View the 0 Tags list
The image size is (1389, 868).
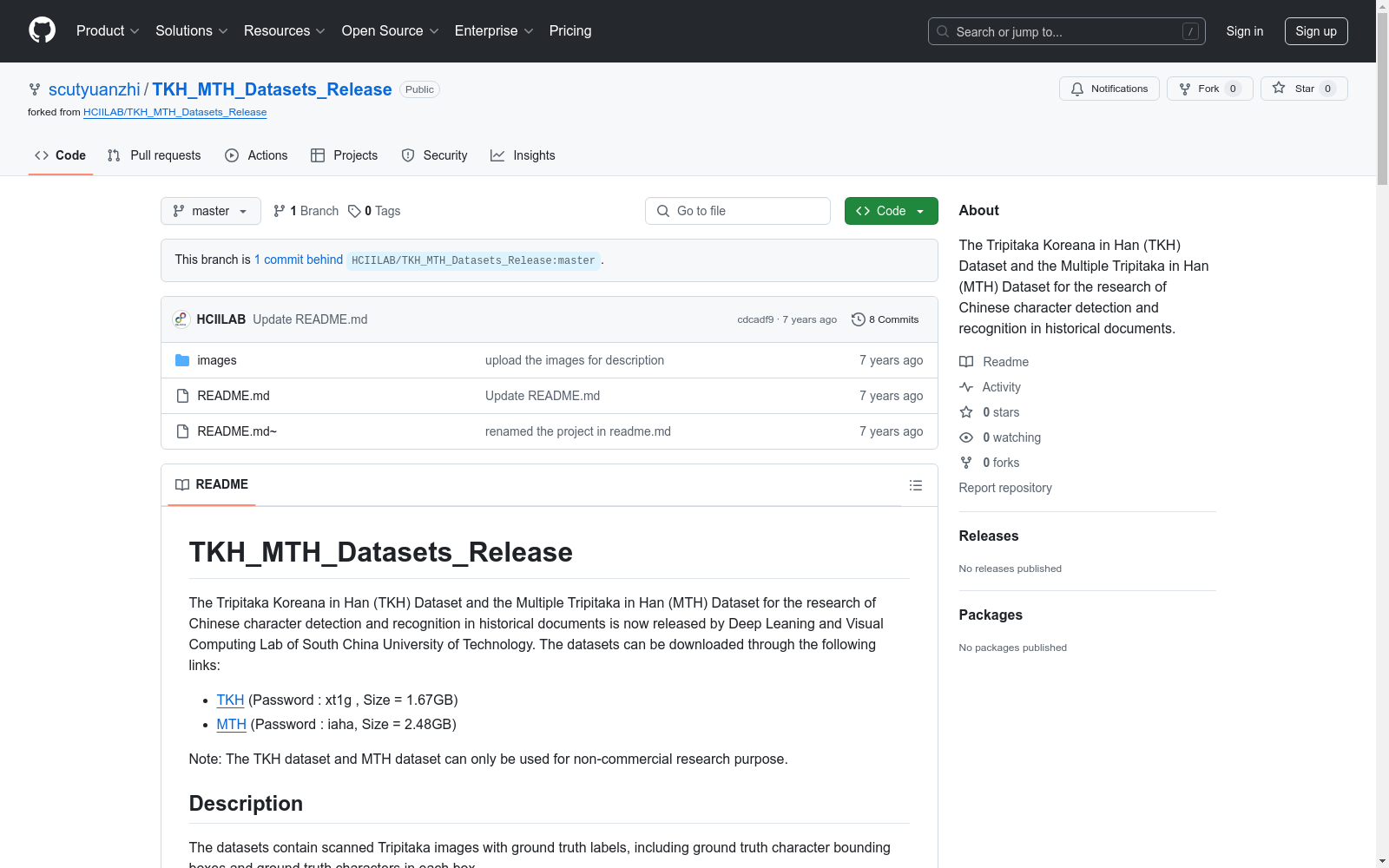374,211
